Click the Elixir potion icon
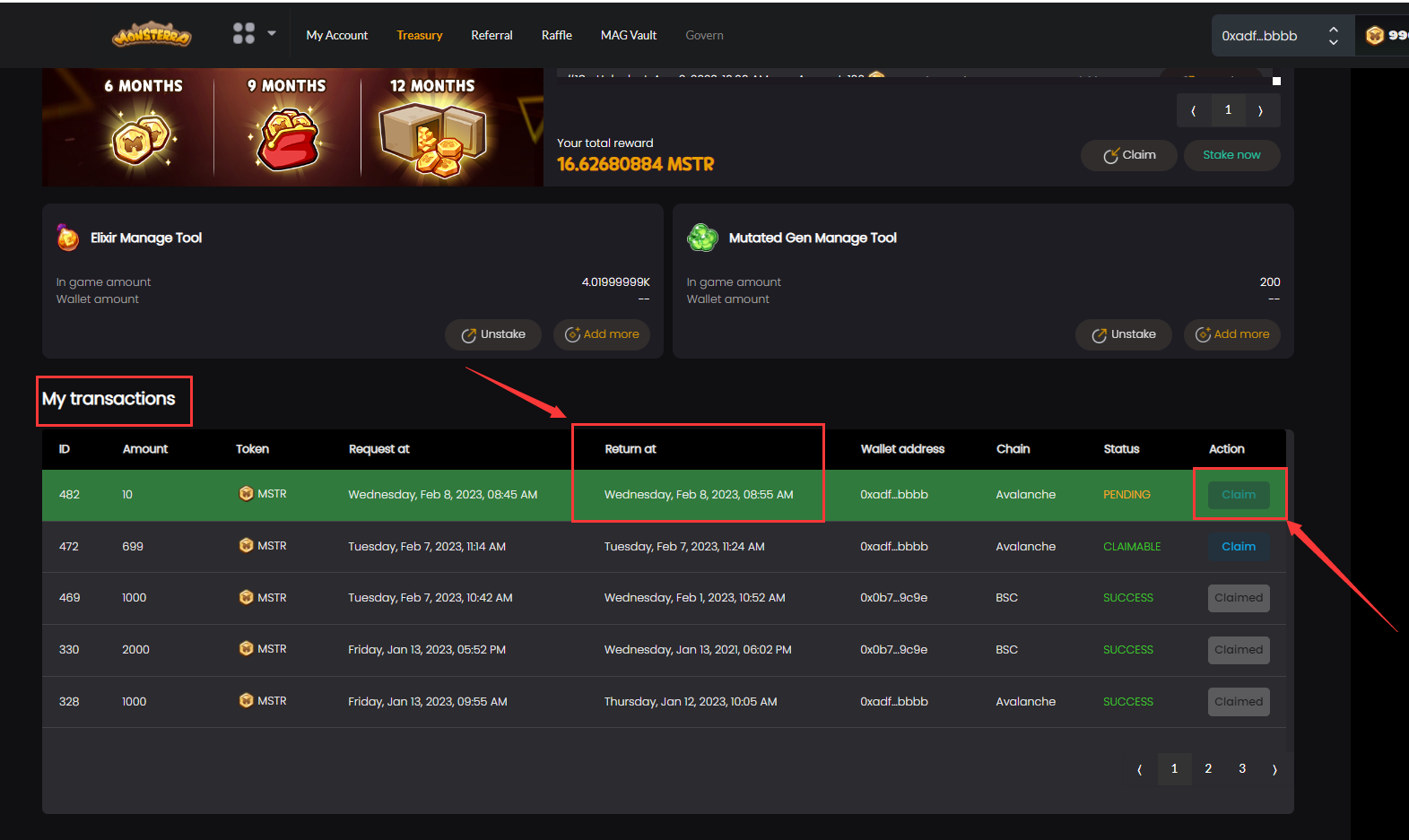The height and width of the screenshot is (840, 1409). tap(68, 238)
